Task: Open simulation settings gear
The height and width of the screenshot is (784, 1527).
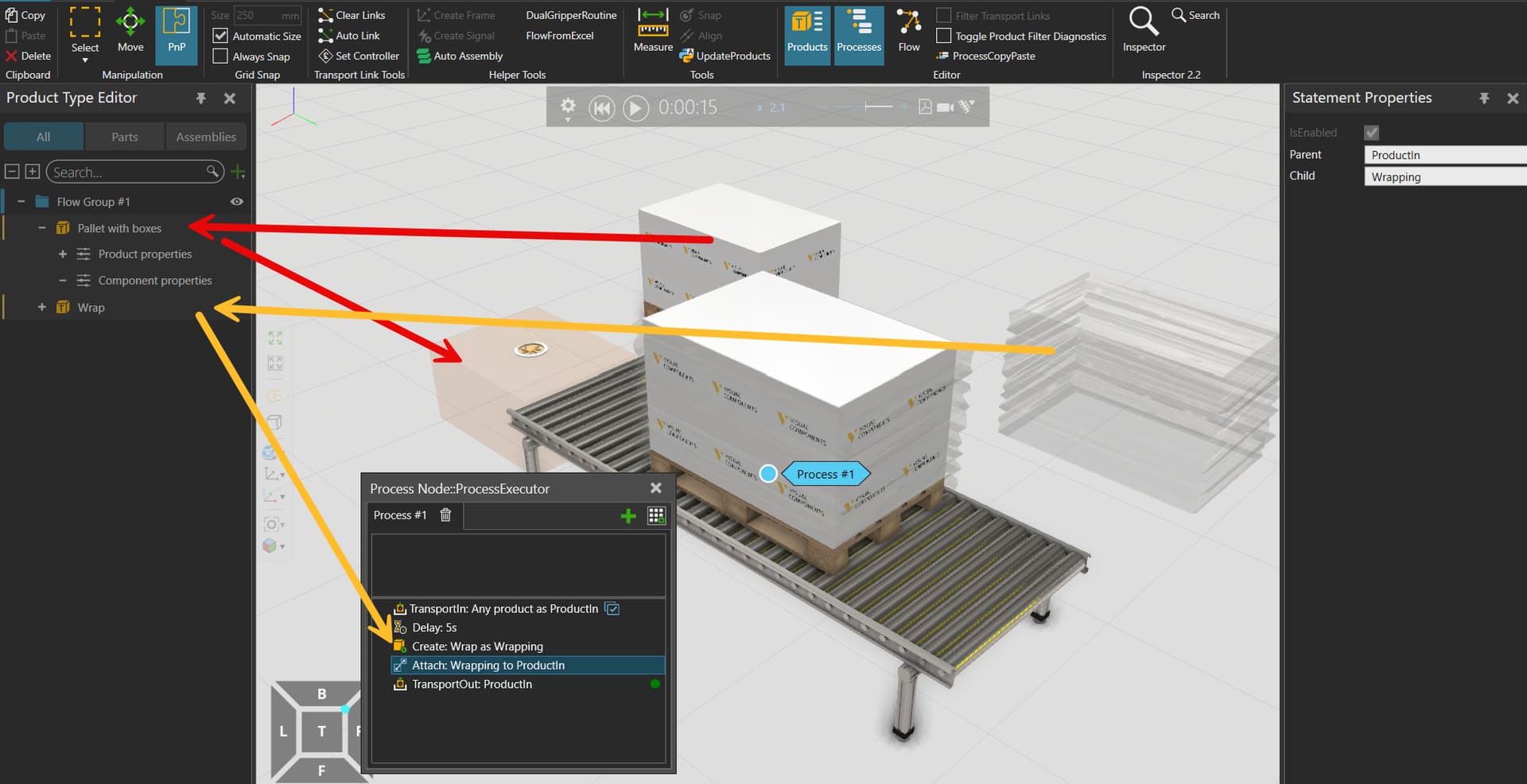Action: [568, 106]
